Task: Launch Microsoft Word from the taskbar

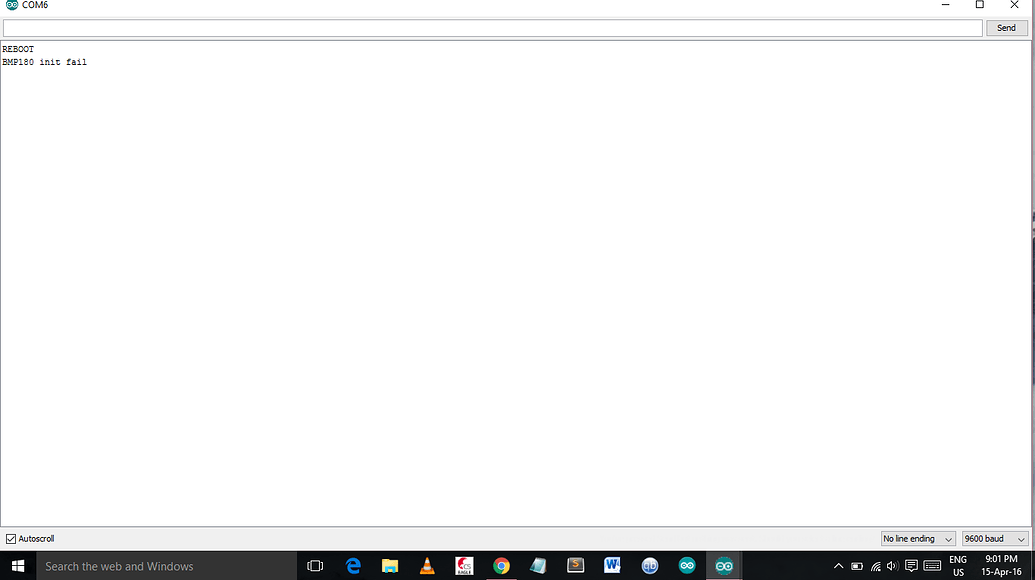Action: click(x=613, y=565)
